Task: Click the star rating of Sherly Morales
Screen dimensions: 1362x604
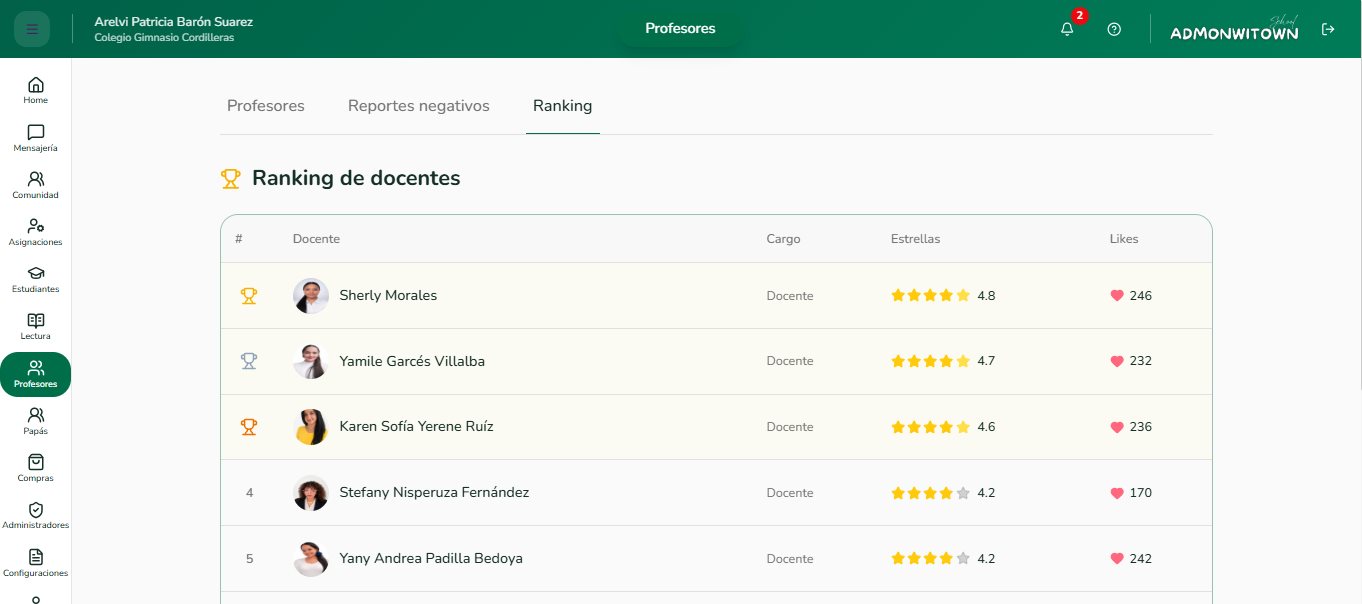Action: point(931,296)
